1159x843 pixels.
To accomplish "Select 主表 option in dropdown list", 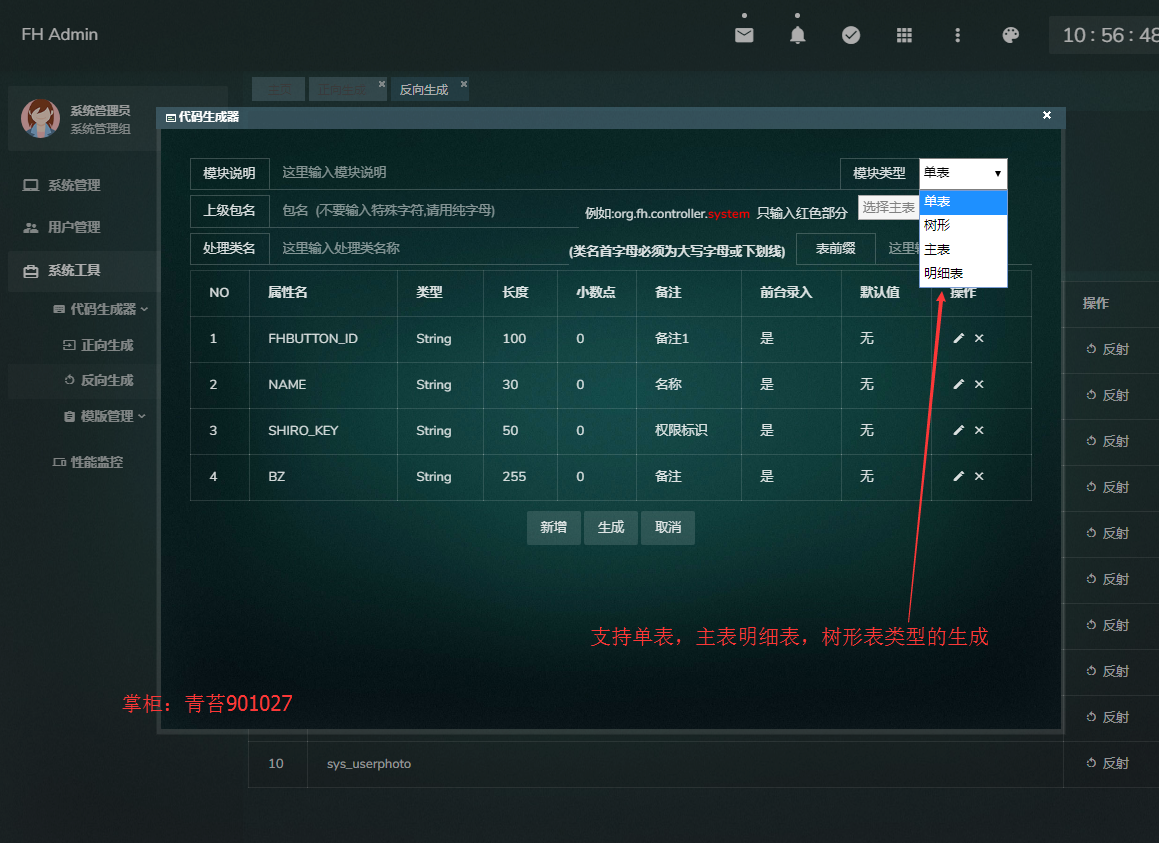I will point(962,250).
